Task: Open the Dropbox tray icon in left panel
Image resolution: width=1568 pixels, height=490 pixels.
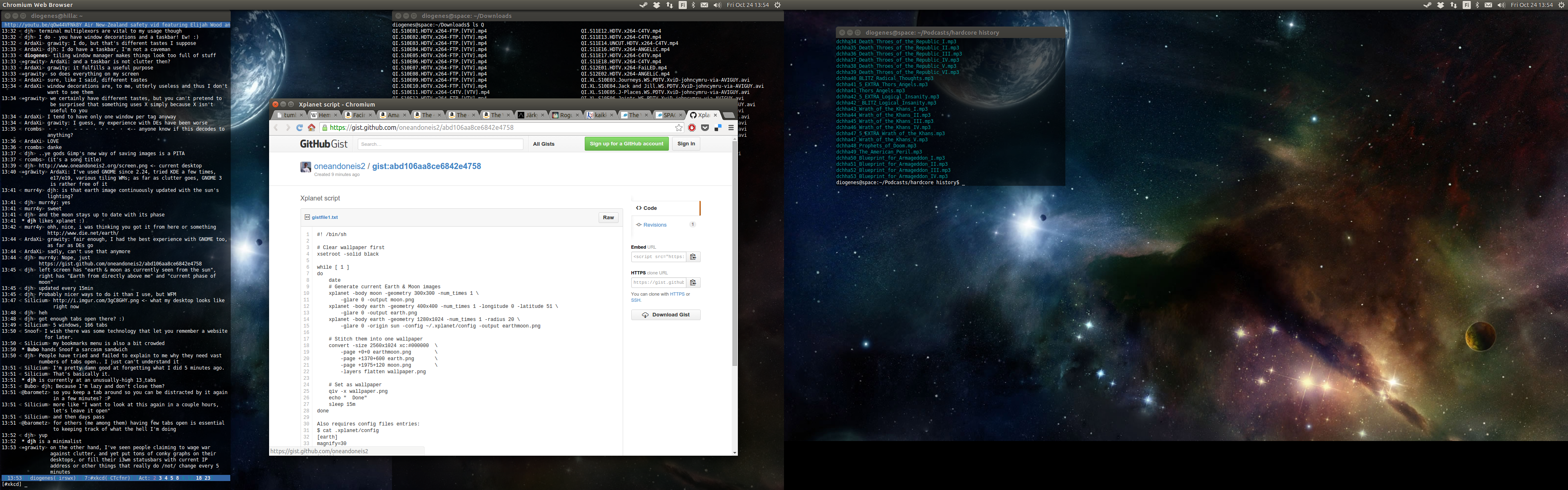Action: pos(657,5)
